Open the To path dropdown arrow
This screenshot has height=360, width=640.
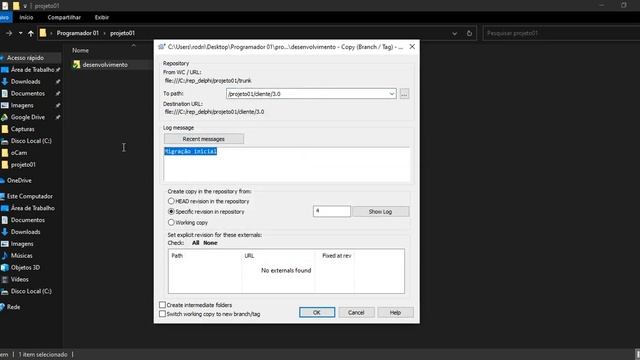click(391, 94)
